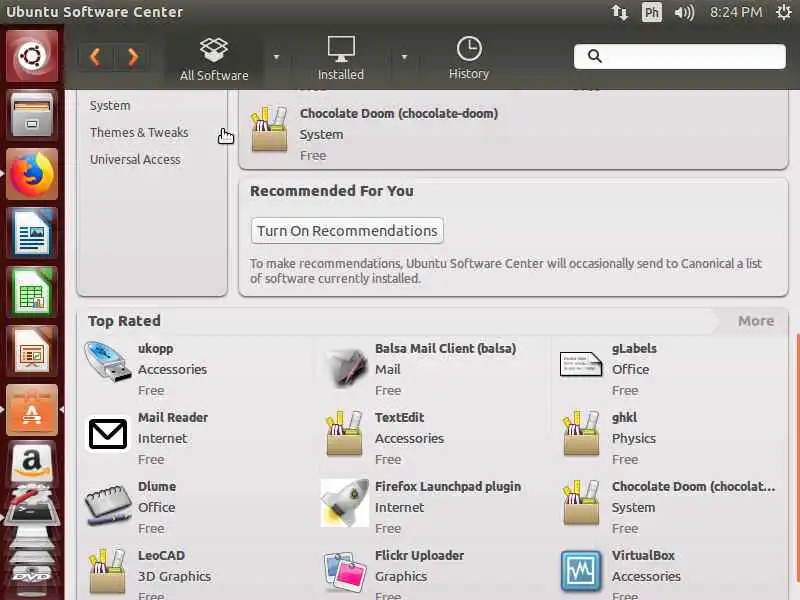The image size is (800, 600).
Task: Open the VirtualBox icon
Action: point(581,570)
